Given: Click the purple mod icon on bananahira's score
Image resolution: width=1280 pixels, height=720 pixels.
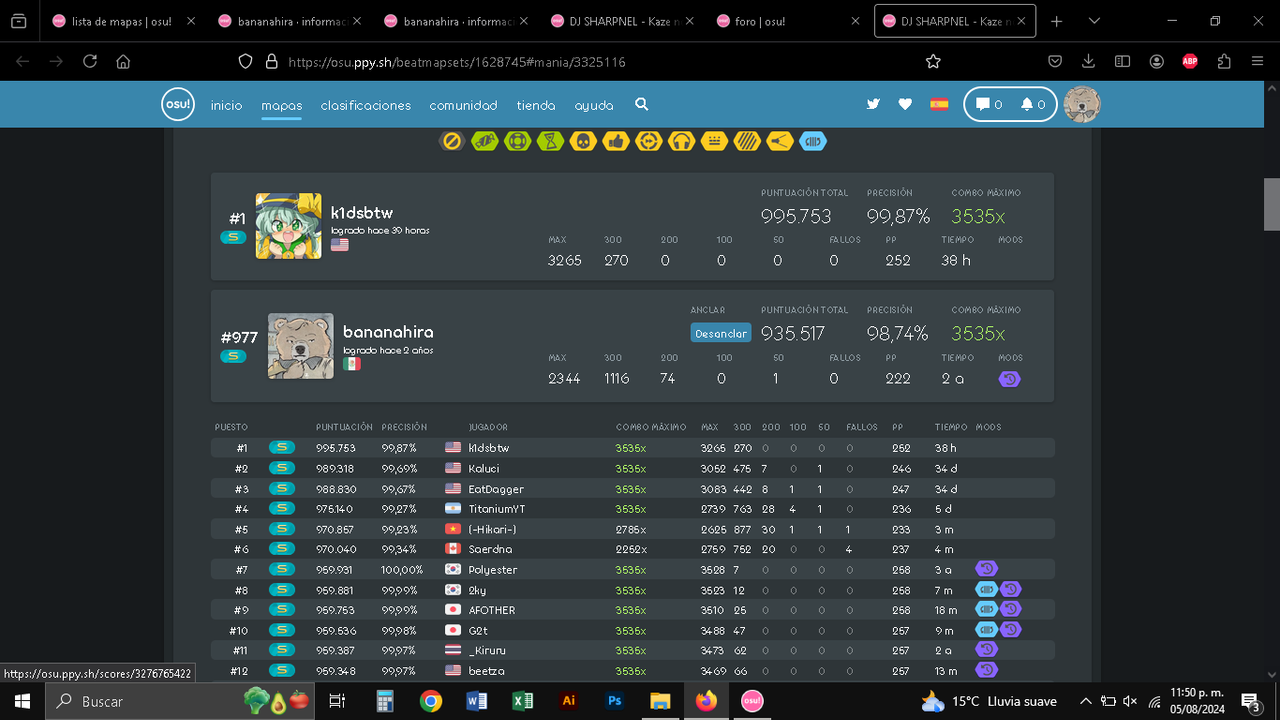Looking at the screenshot, I should coord(1010,379).
